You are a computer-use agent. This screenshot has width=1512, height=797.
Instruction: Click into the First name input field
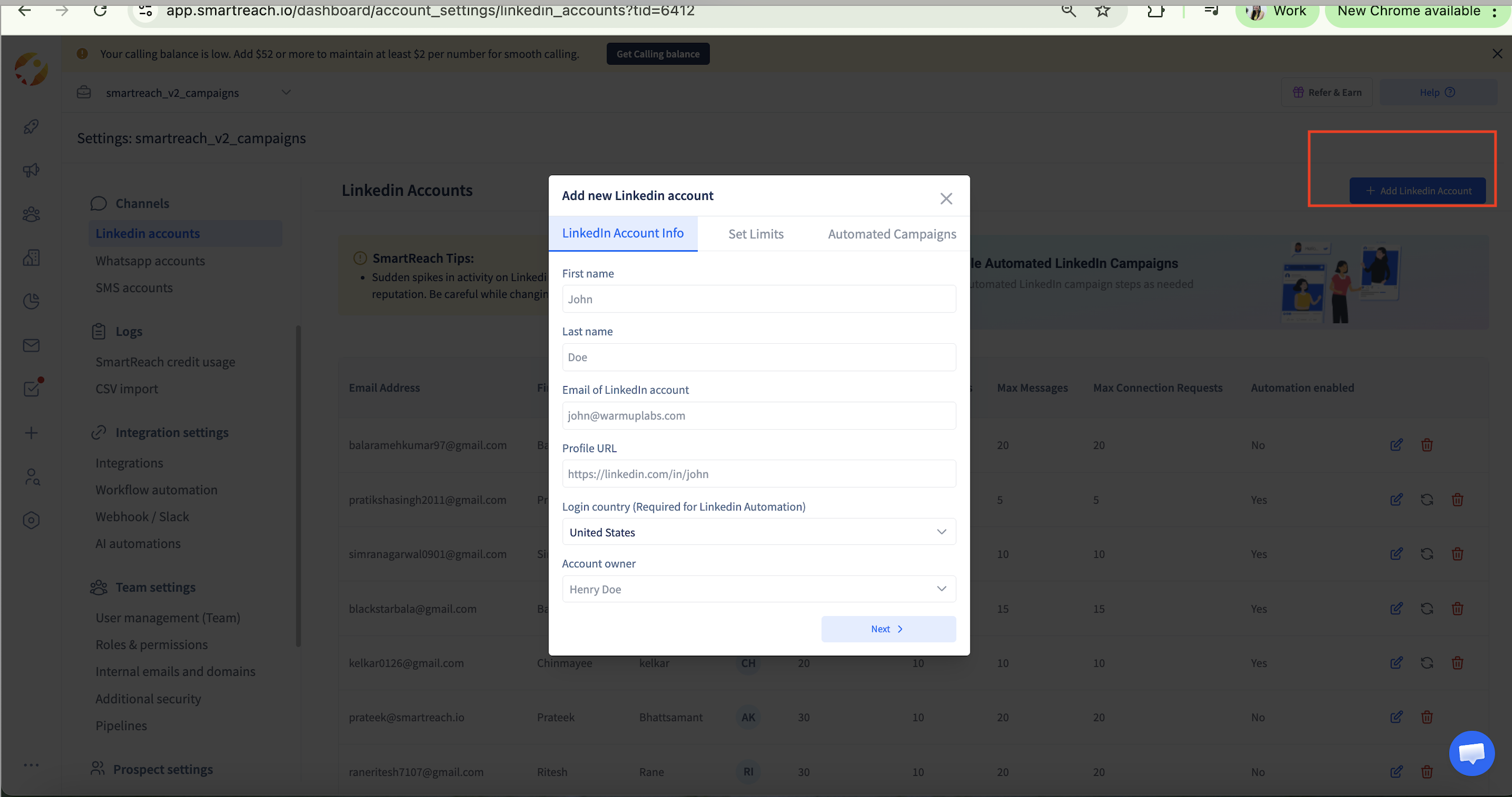[758, 299]
